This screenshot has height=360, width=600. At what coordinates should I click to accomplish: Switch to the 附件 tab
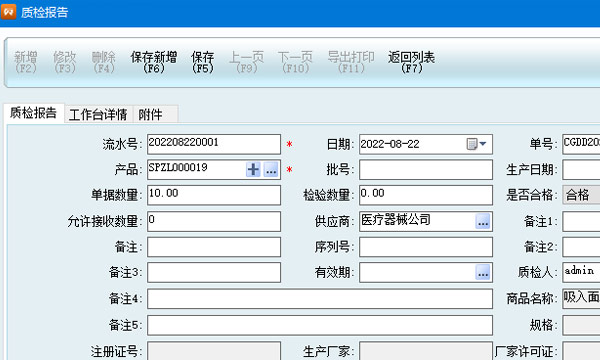click(155, 114)
